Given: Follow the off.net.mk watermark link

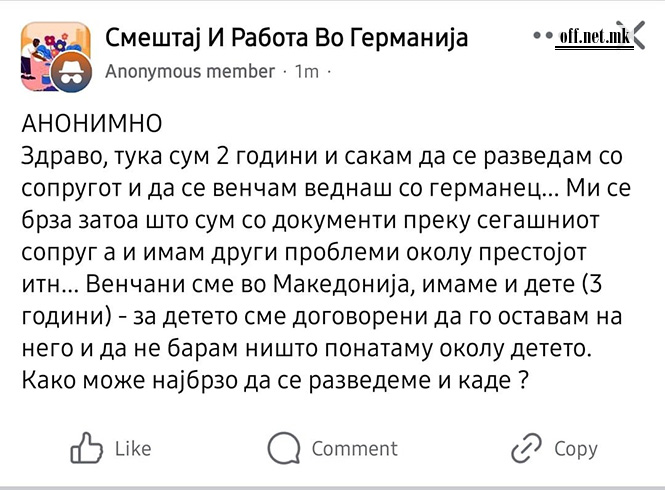Looking at the screenshot, I should [594, 38].
